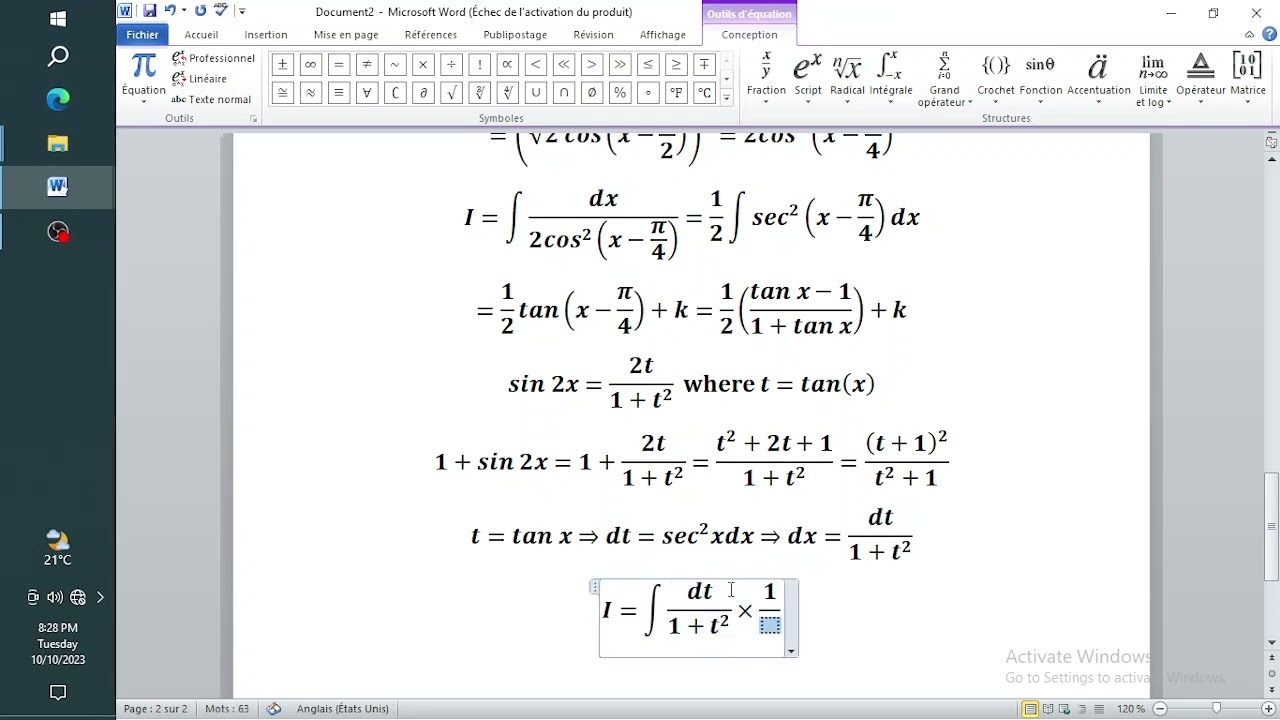Screen dimensions: 1280x720
Task: Open the Fichier tab
Action: coord(142,34)
